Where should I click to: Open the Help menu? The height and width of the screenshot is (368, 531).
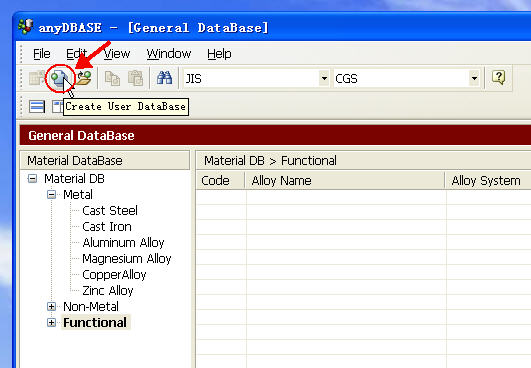tap(219, 53)
